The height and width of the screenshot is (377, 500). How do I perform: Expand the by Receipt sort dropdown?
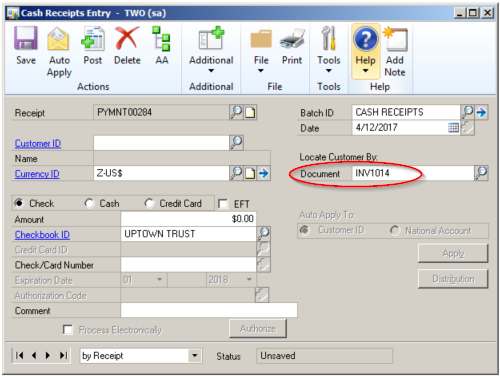(x=195, y=355)
